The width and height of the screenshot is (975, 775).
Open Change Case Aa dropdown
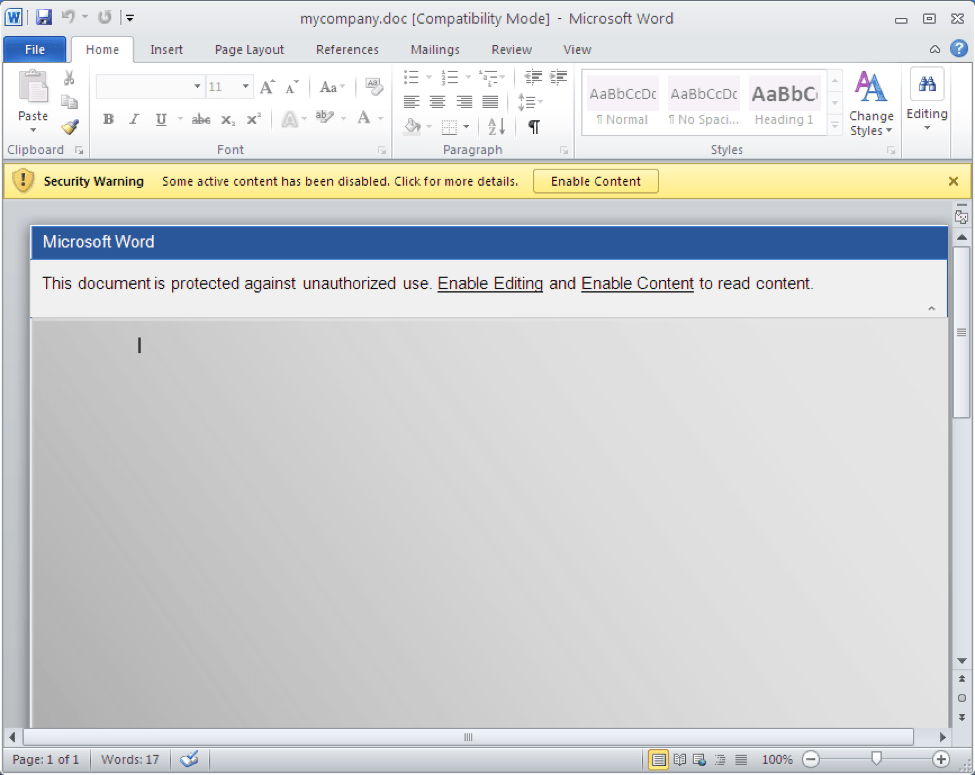tap(332, 87)
